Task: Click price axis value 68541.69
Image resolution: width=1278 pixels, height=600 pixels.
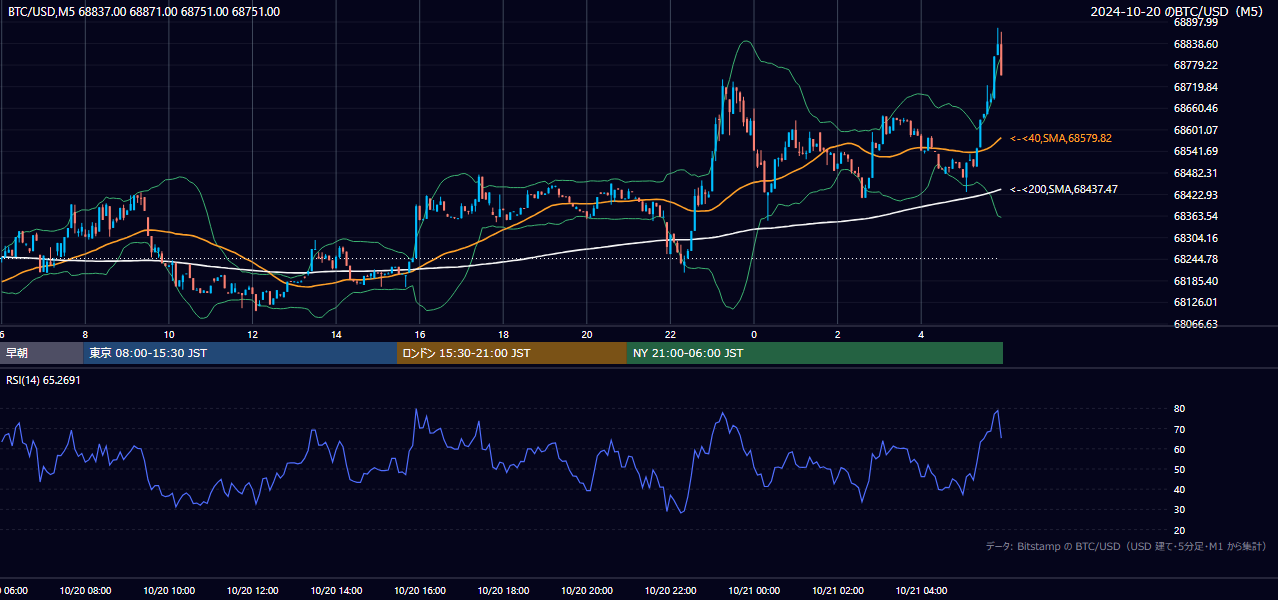Action: pos(1196,151)
